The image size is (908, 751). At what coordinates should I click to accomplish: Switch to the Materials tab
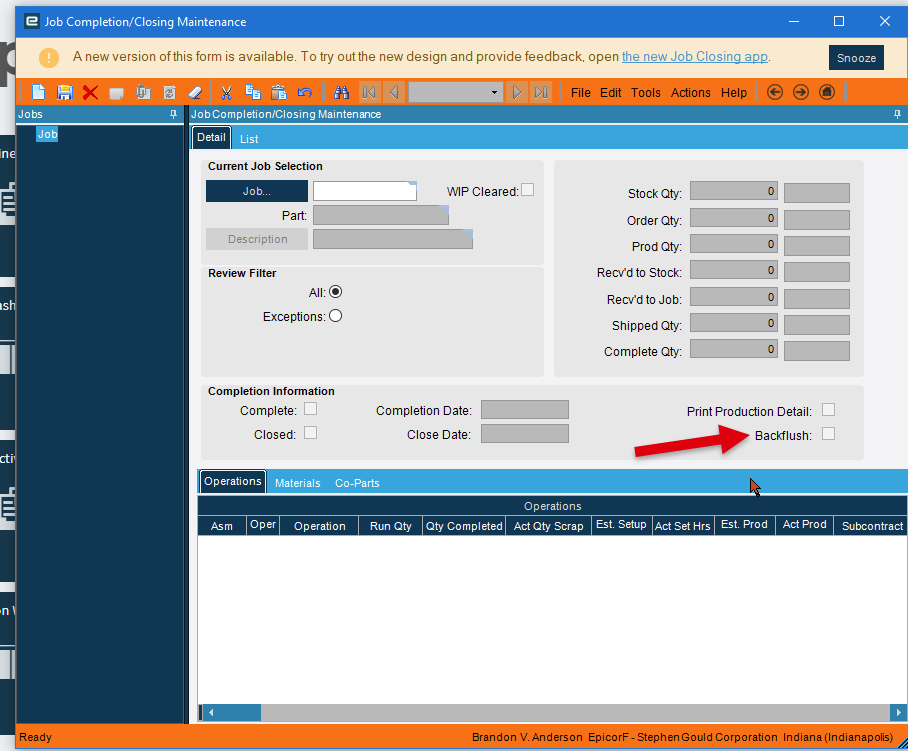coord(297,483)
